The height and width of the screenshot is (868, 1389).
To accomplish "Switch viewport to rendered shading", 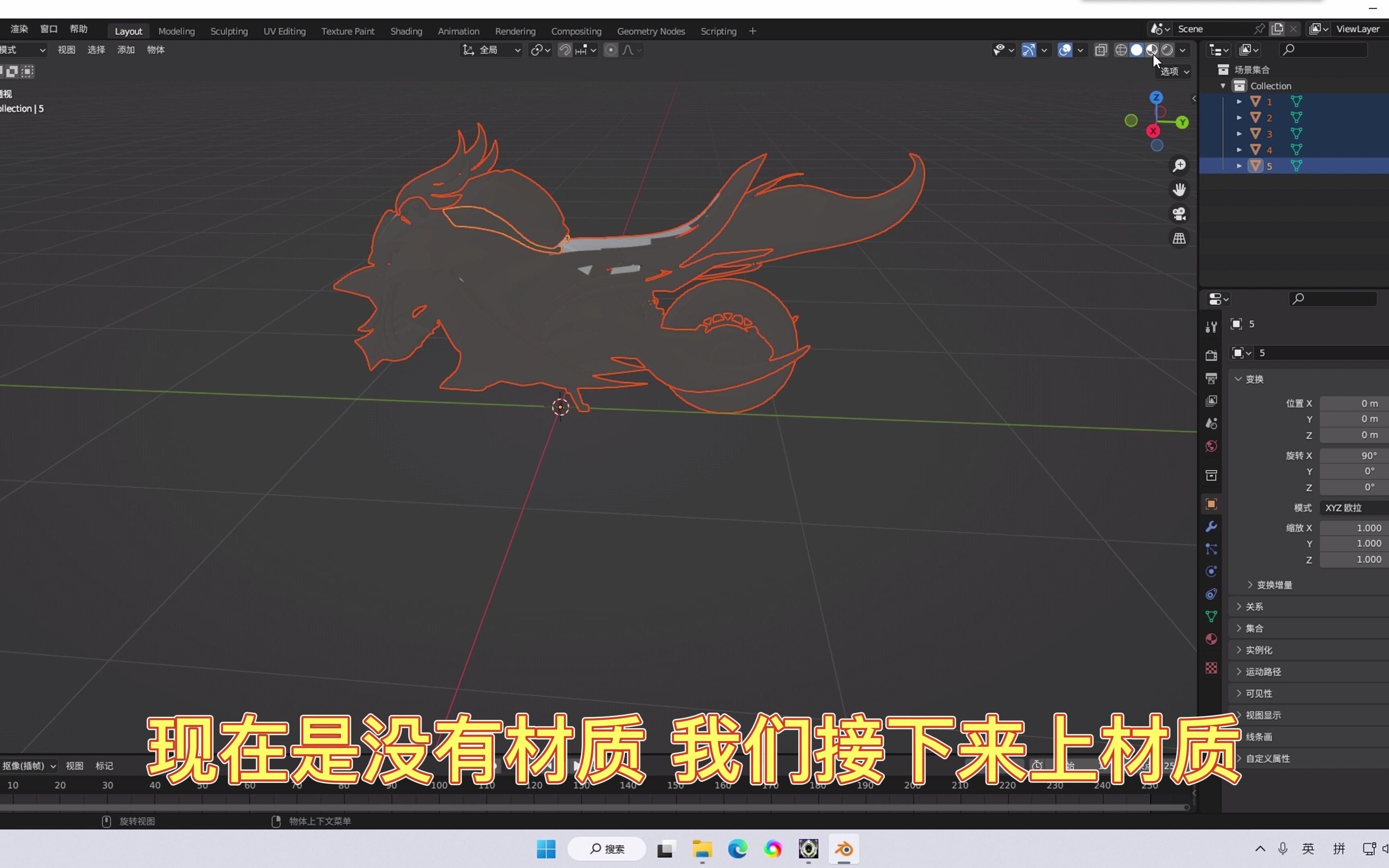I will [1168, 50].
